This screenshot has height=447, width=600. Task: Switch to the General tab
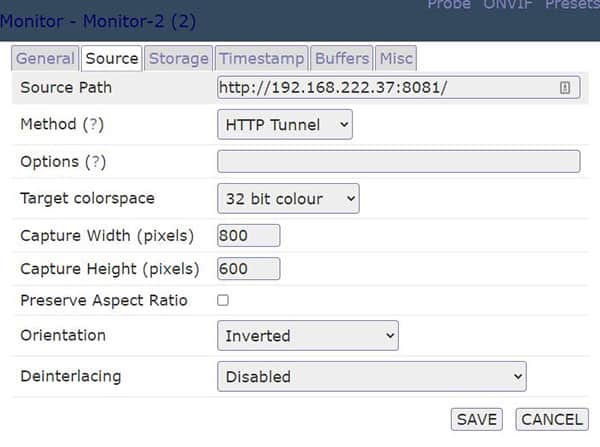click(45, 59)
